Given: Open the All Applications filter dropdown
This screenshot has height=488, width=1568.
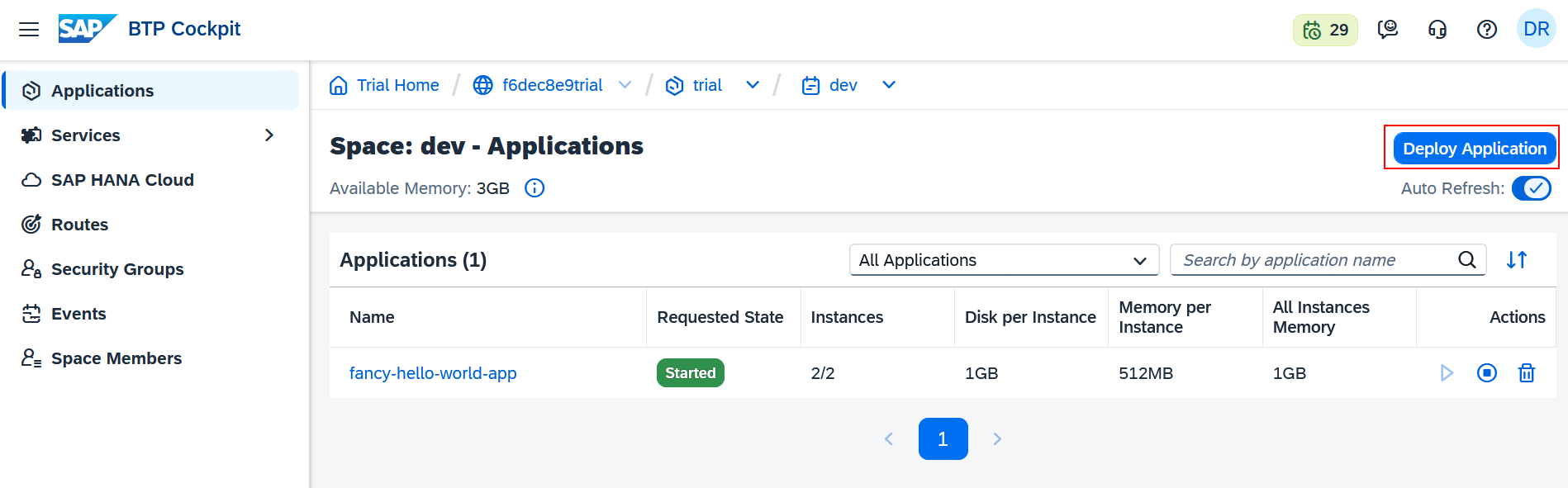Looking at the screenshot, I should [x=1004, y=260].
